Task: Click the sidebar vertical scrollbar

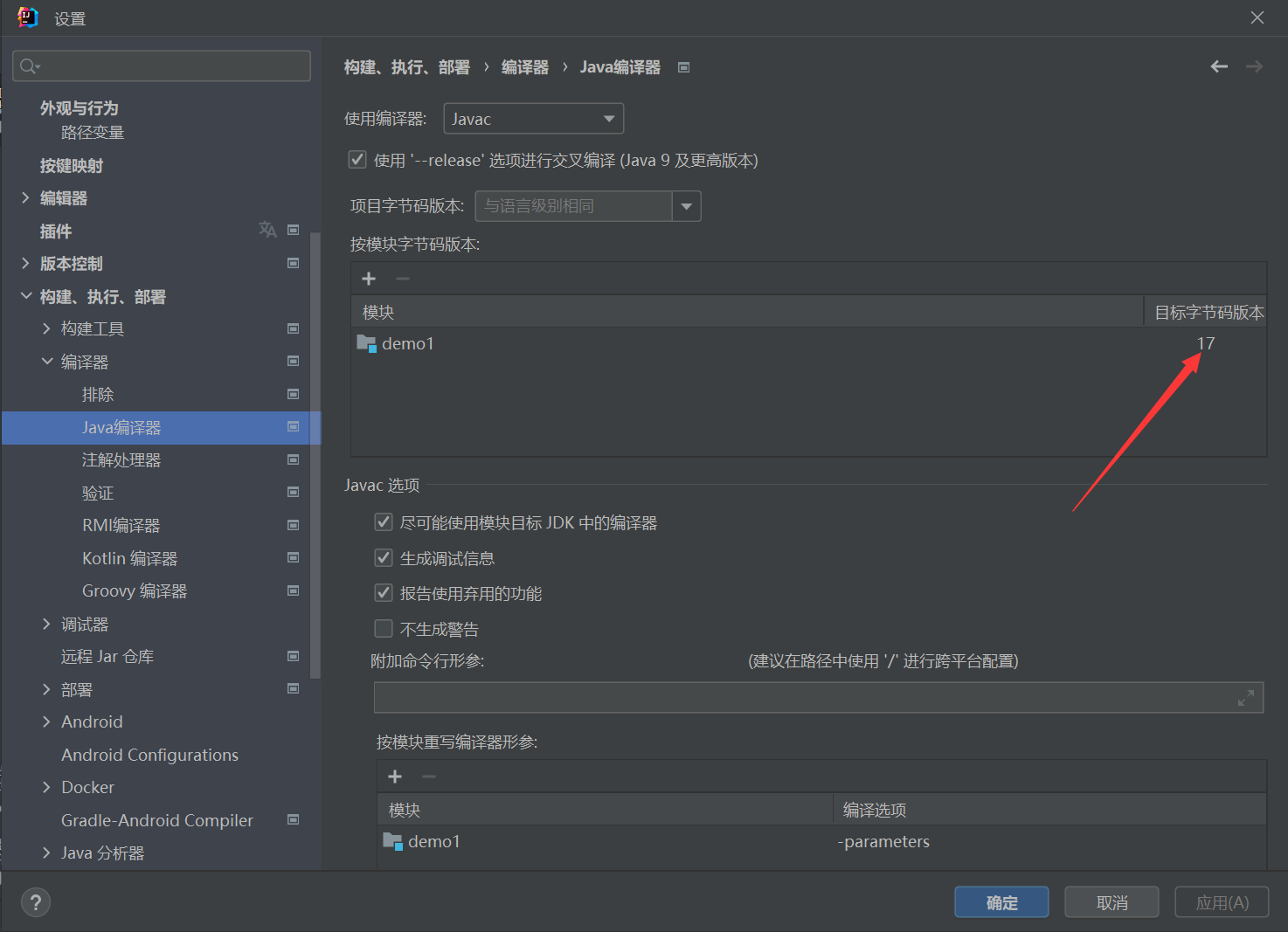Action: coord(315,454)
